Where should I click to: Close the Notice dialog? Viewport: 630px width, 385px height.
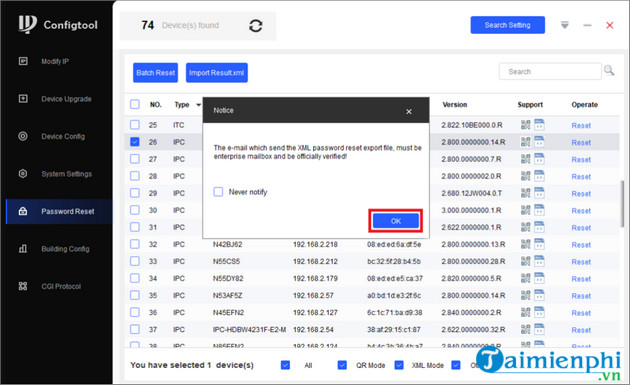(x=409, y=111)
